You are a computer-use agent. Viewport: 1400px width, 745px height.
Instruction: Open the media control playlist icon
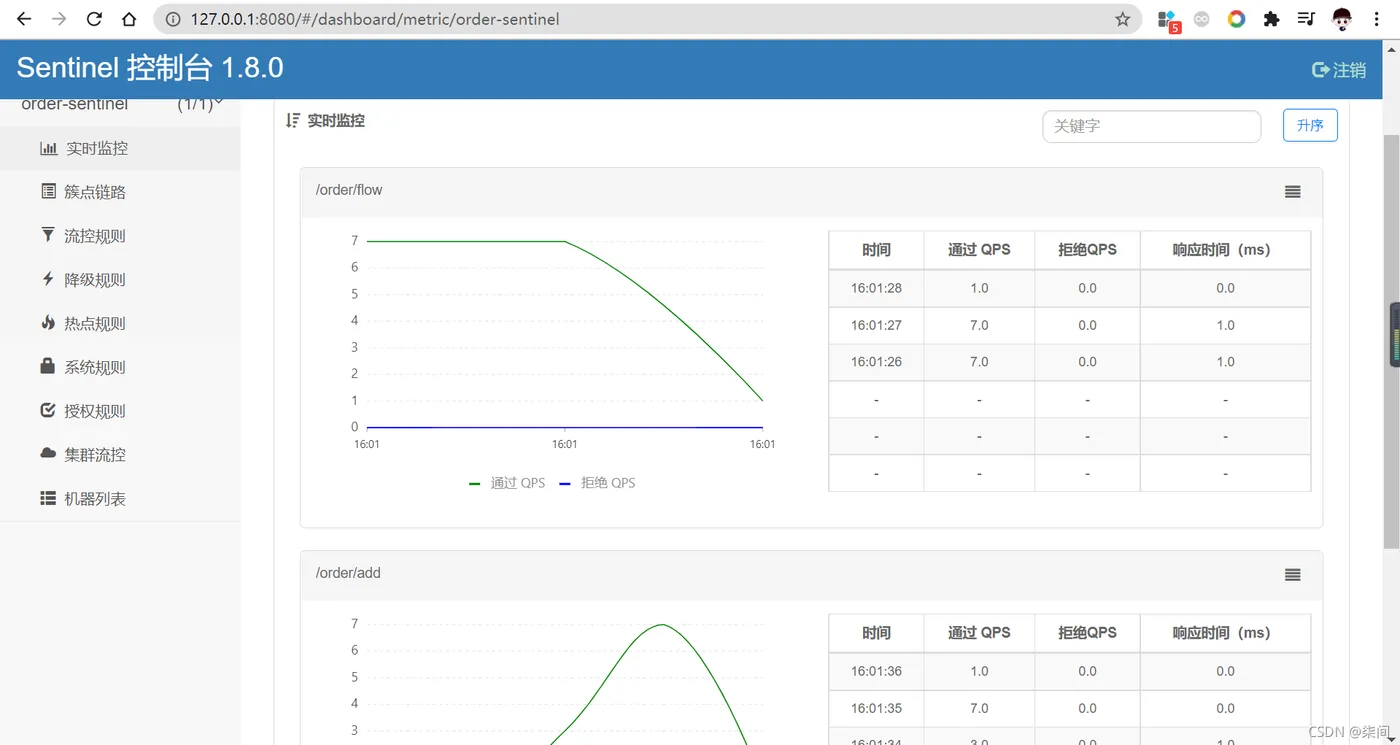[x=1306, y=19]
